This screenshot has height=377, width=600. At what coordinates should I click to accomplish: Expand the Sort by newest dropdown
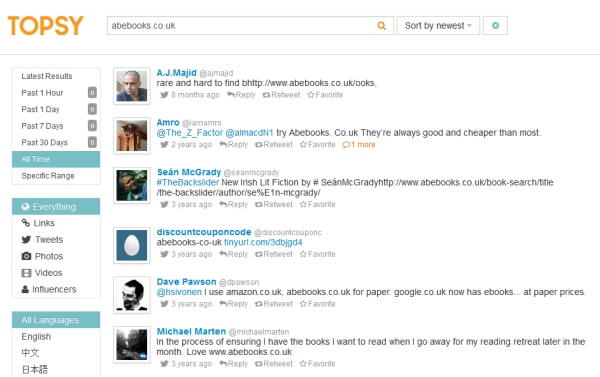click(x=438, y=26)
